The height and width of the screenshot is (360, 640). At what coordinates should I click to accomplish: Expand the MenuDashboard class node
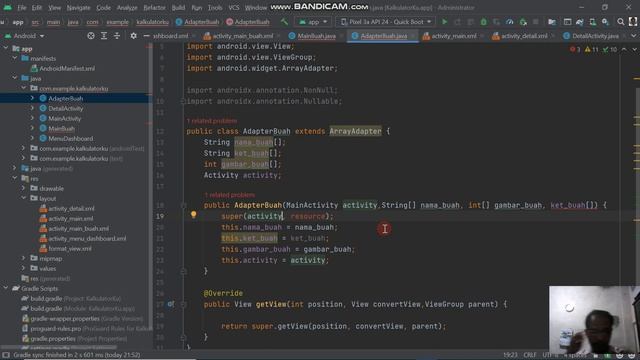[32, 138]
